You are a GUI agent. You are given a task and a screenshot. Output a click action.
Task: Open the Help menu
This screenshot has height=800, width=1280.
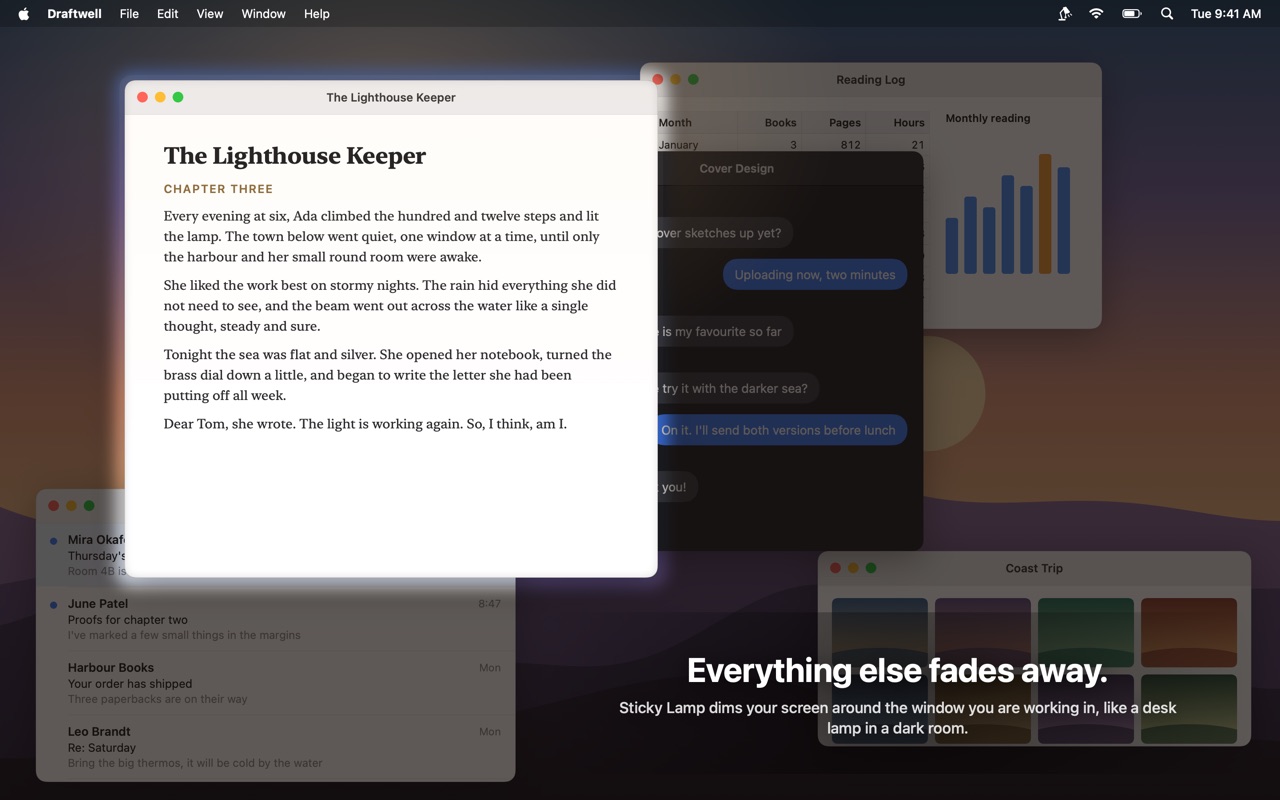coord(317,14)
